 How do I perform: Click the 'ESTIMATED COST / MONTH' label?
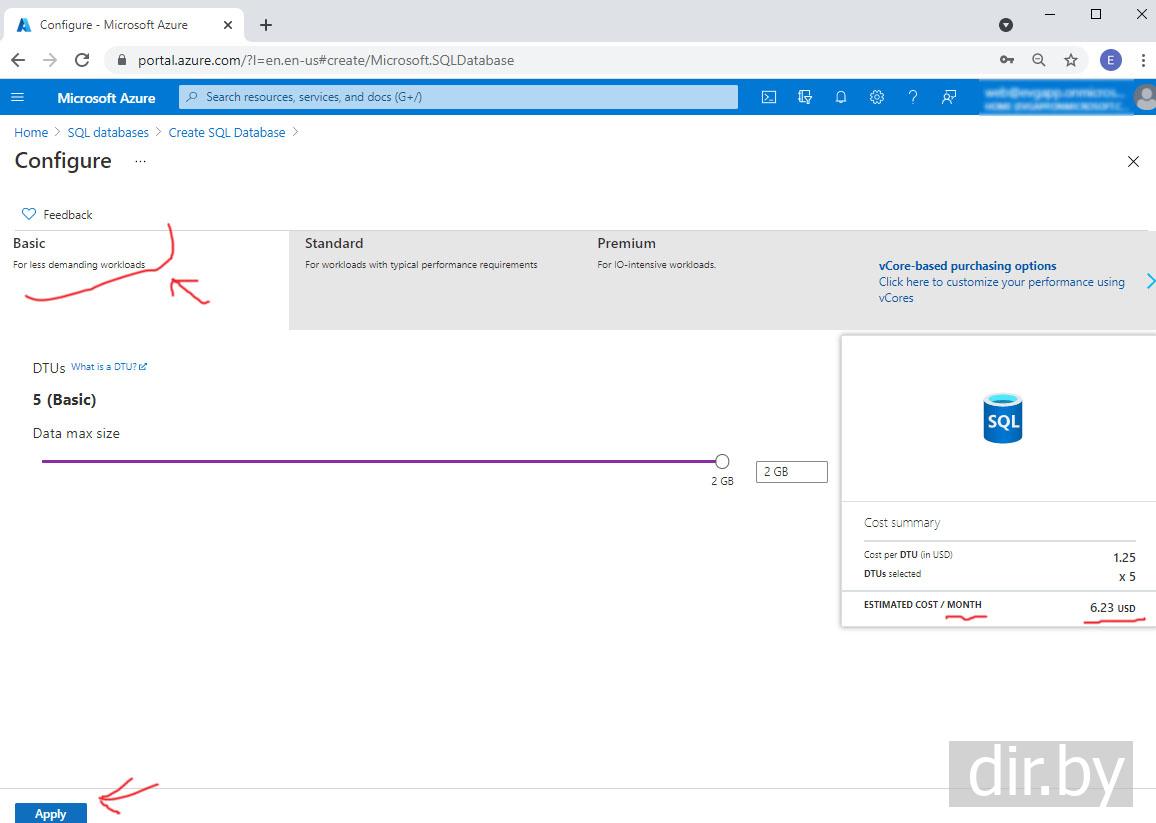click(922, 605)
